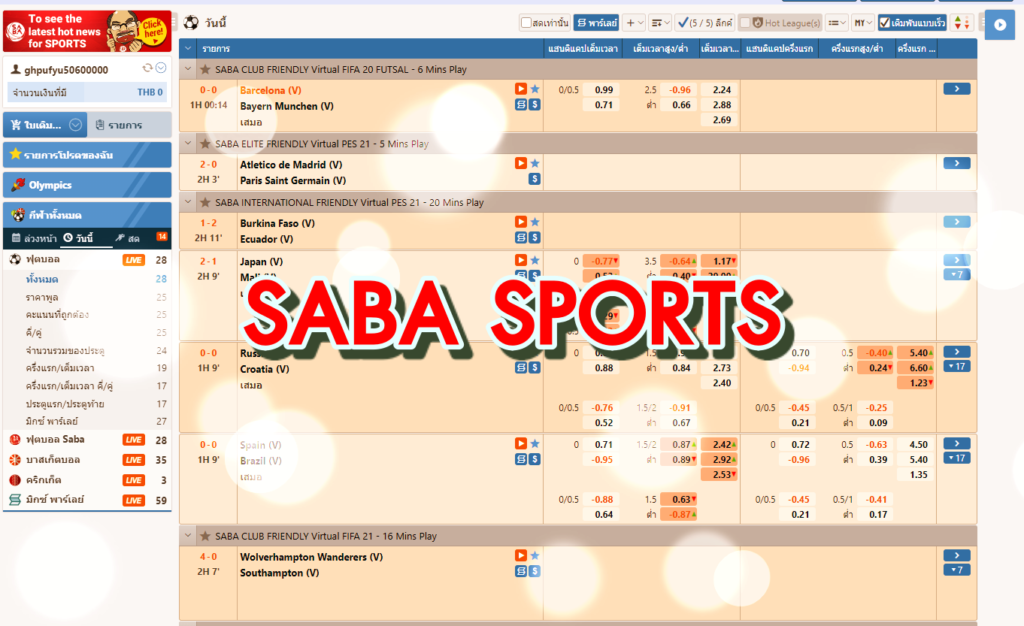Viewport: 1024px width, 626px height.
Task: Favorite the SABA INTERNATIONAL FRIENDLY league star
Action: click(204, 202)
